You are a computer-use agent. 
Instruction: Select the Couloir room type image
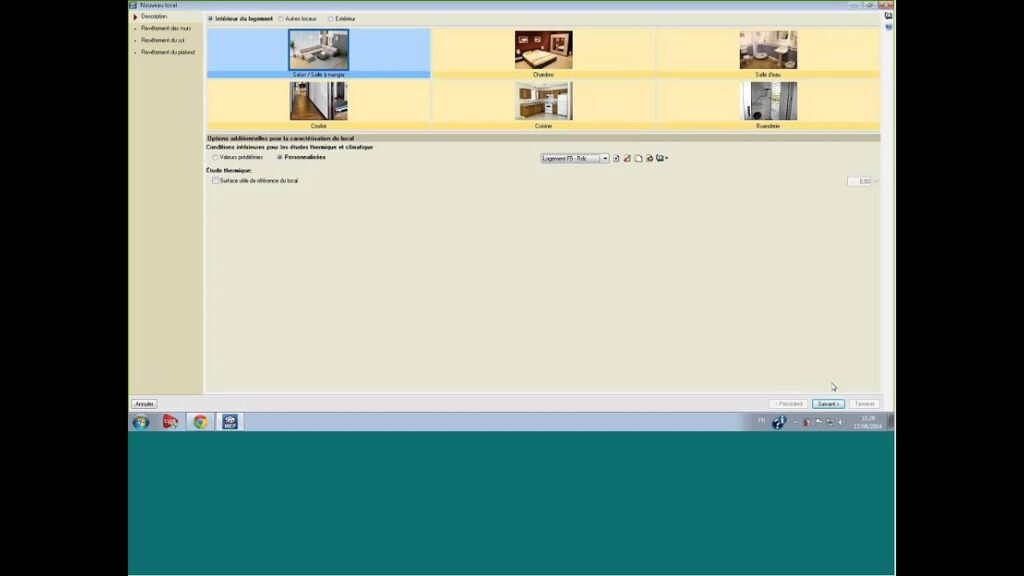pos(318,101)
